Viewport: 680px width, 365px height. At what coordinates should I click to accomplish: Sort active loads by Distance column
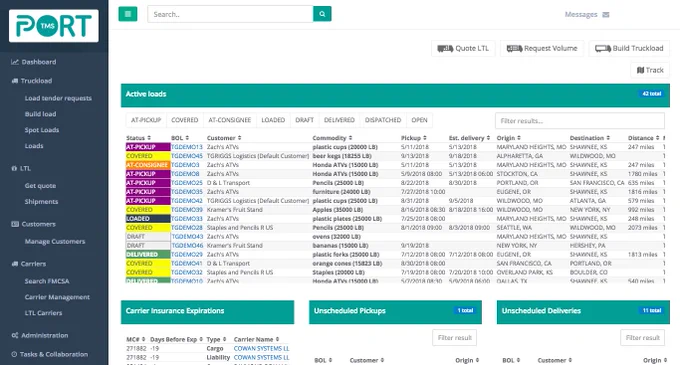pyautogui.click(x=644, y=138)
